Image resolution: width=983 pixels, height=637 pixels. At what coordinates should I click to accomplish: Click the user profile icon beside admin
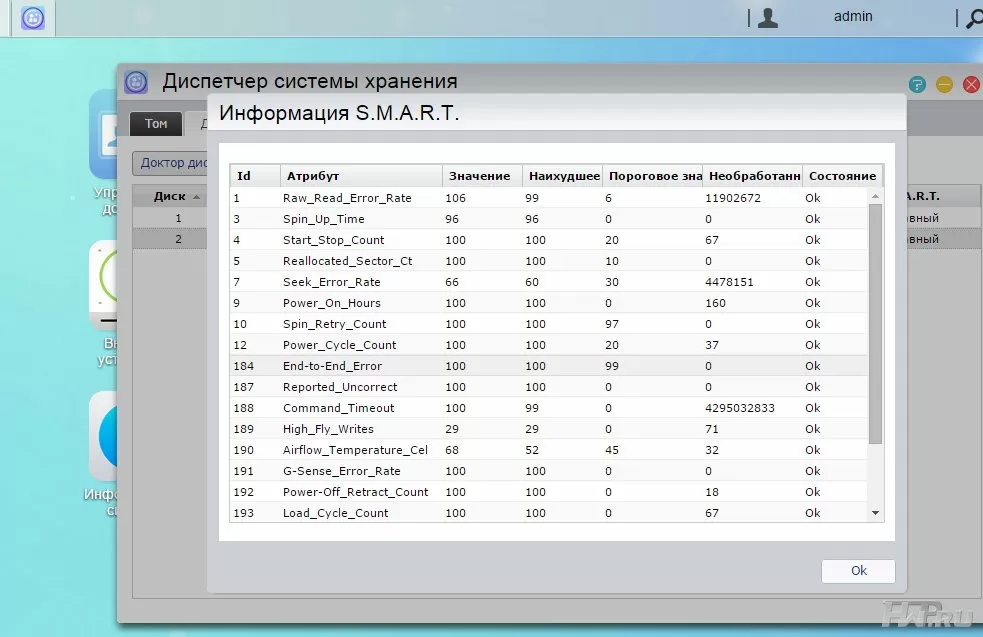767,17
